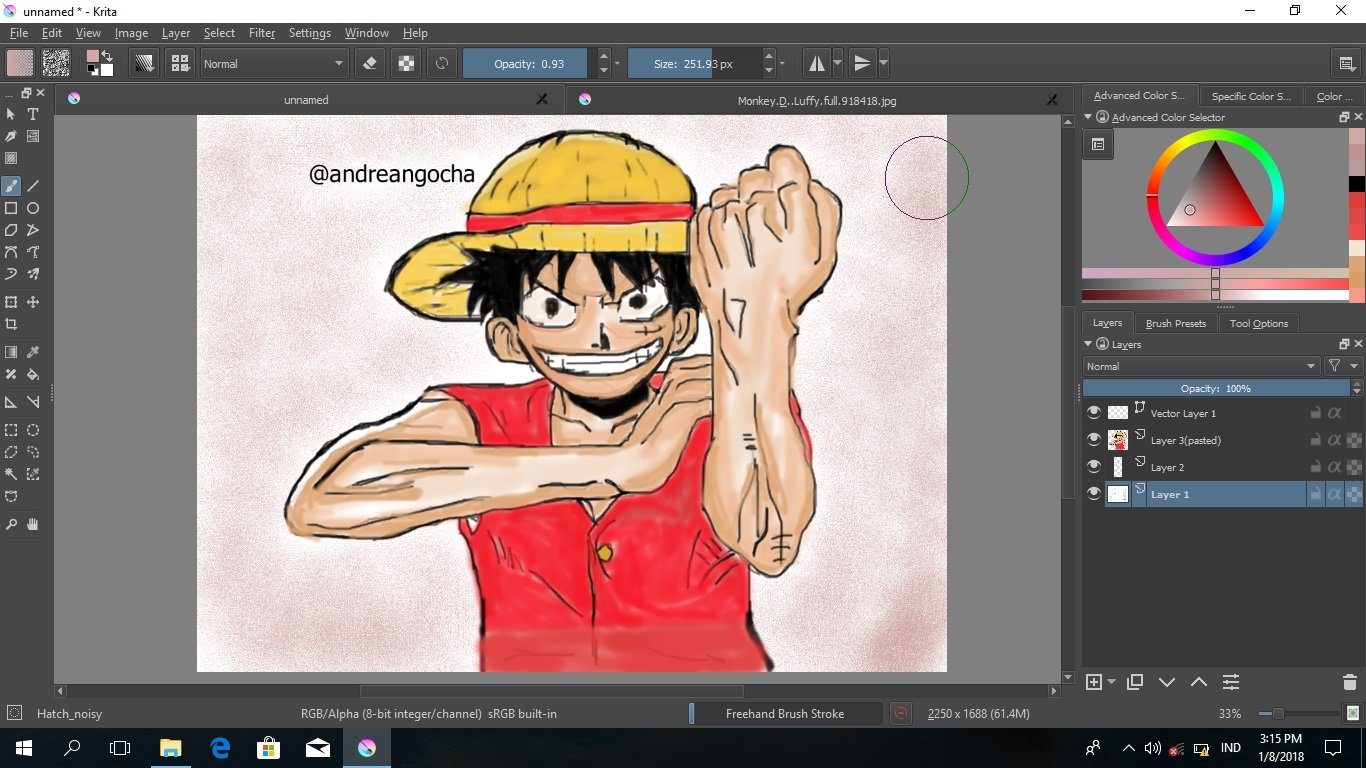Select the Rectangle shape tool
The height and width of the screenshot is (768, 1366).
click(11, 208)
